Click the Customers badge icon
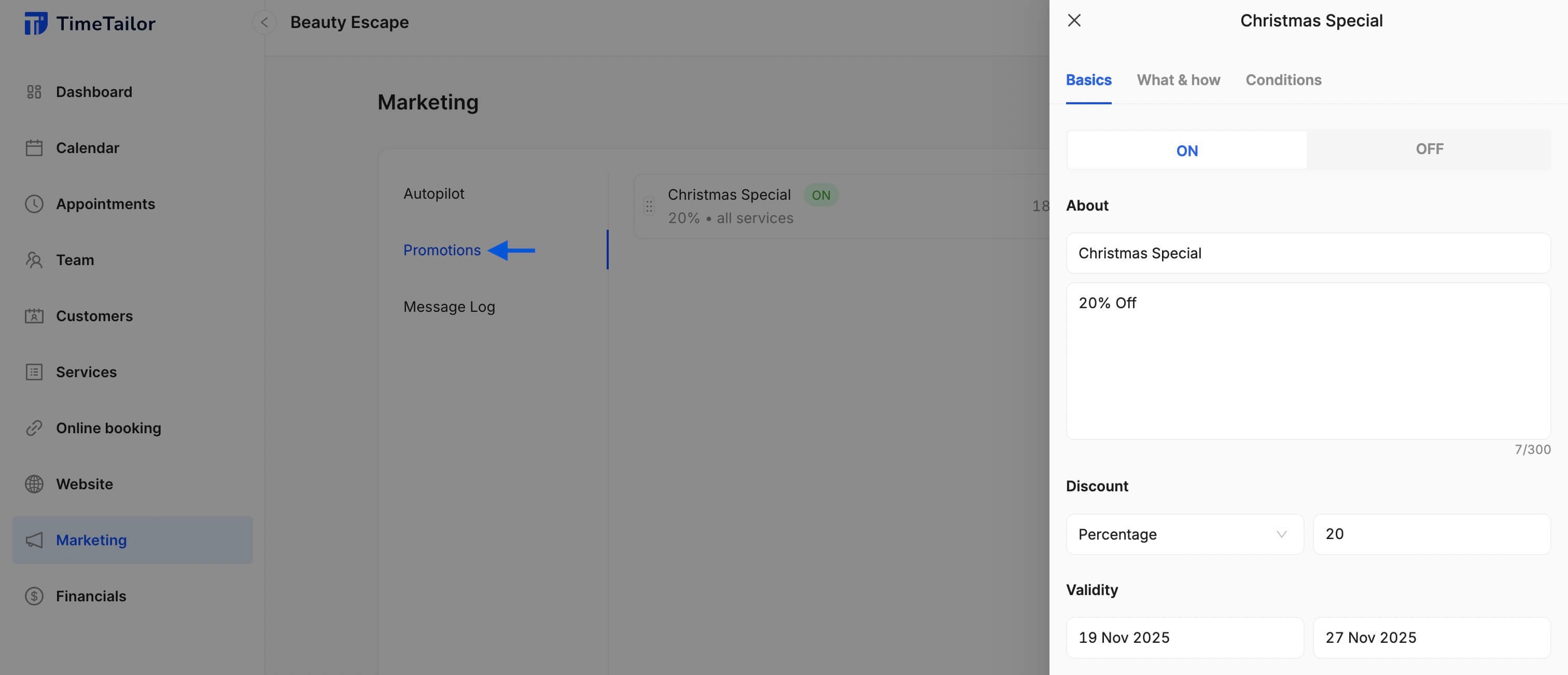The image size is (1568, 675). (34, 316)
